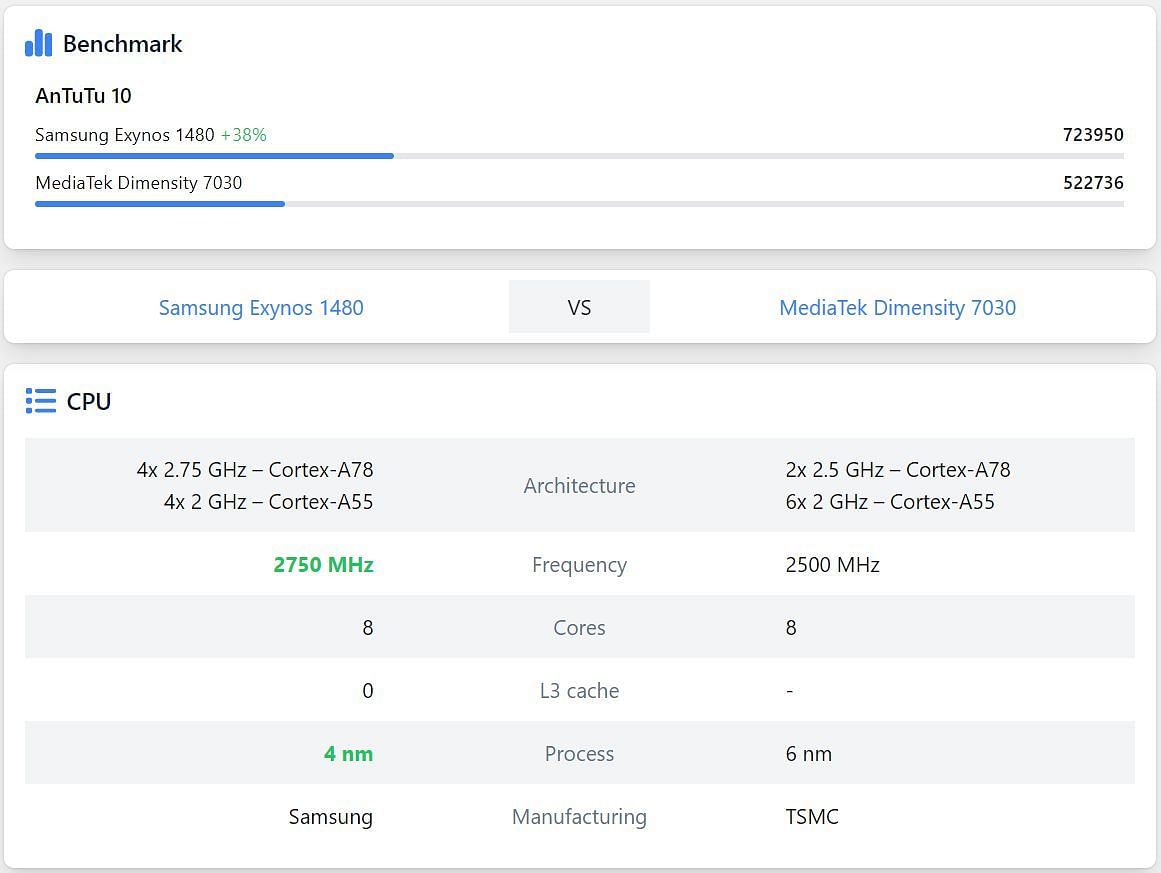
Task: Select the 723950 benchmark score
Action: pyautogui.click(x=1092, y=134)
